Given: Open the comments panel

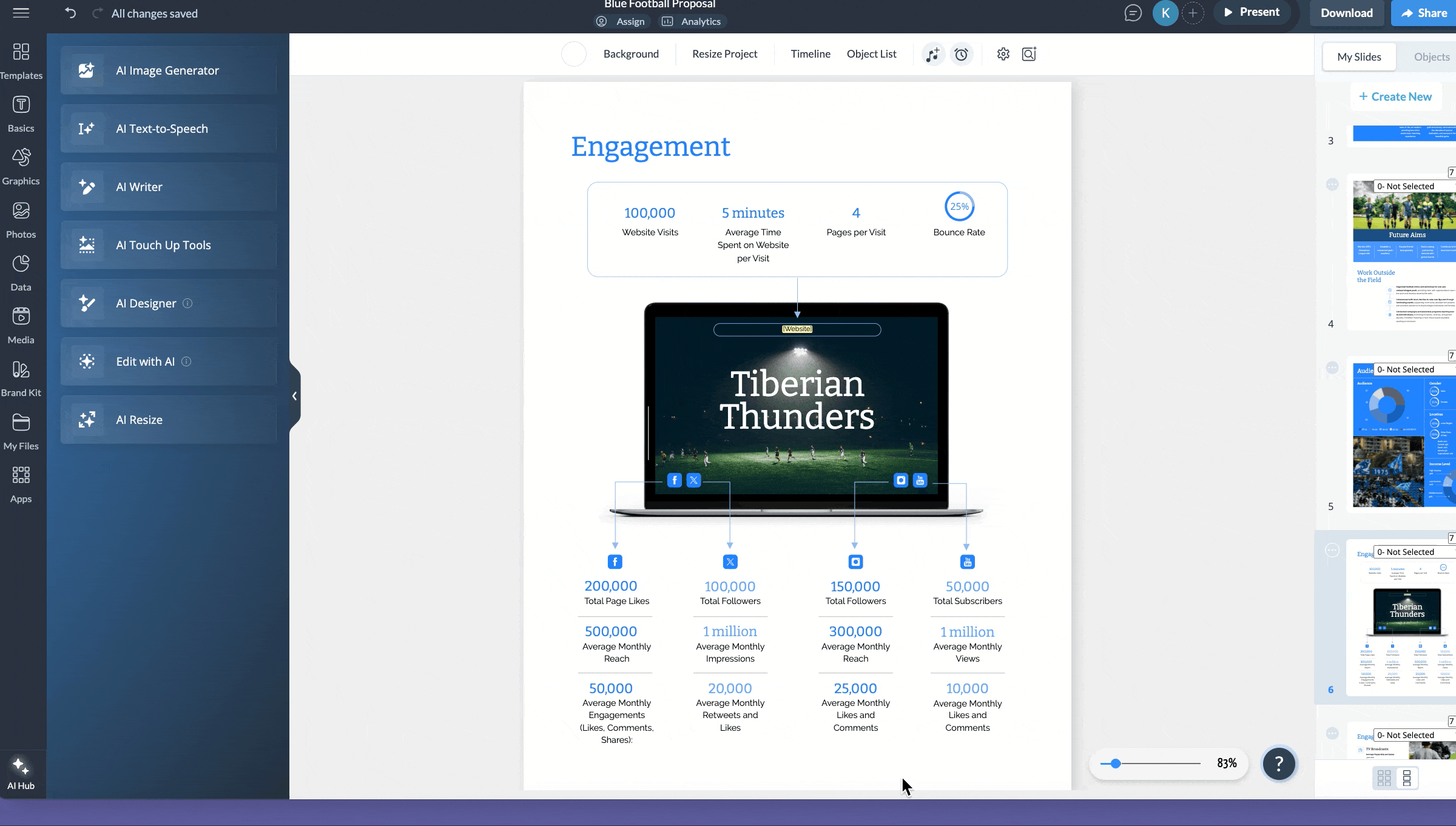Looking at the screenshot, I should 1132,13.
